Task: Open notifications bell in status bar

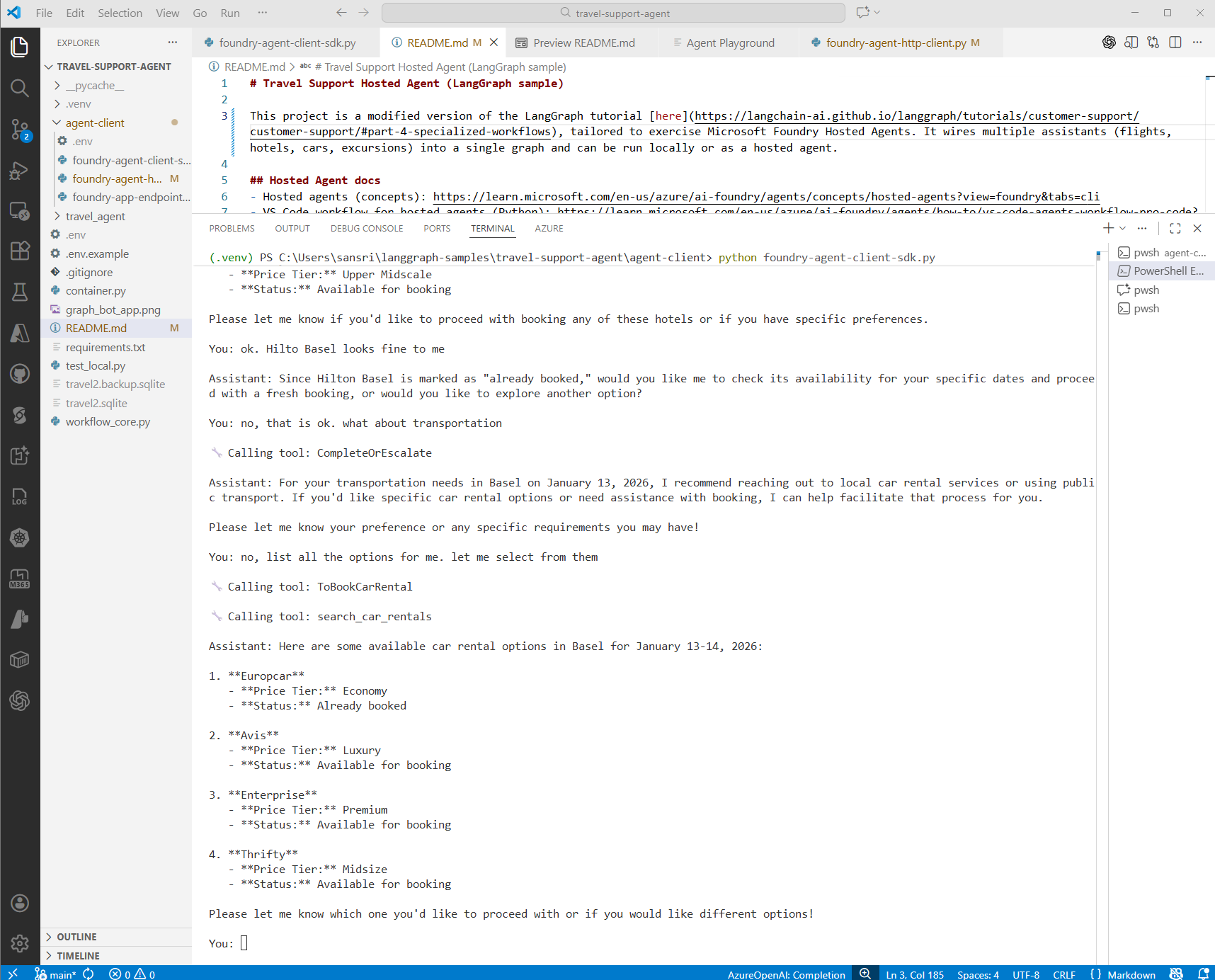Action: (1203, 974)
